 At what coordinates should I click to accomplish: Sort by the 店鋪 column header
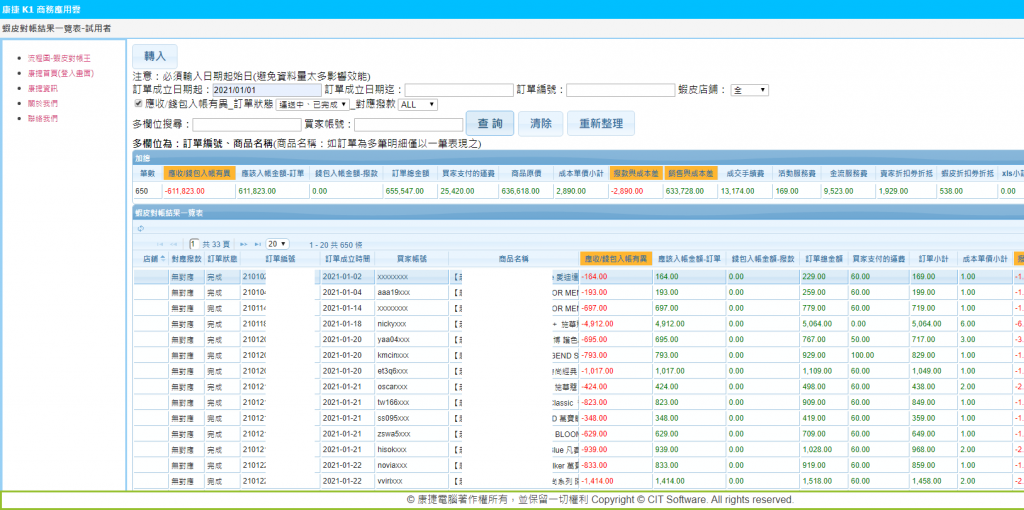click(x=151, y=258)
